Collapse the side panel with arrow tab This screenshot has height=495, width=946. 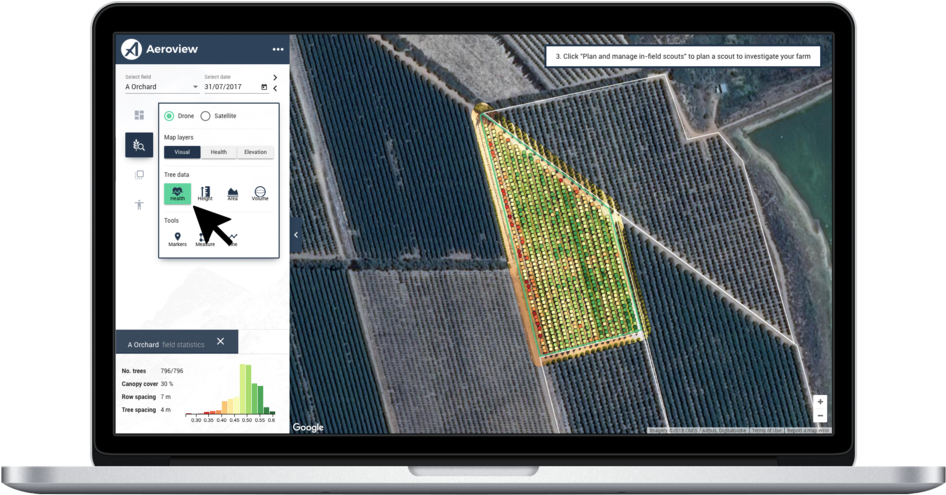tap(296, 235)
